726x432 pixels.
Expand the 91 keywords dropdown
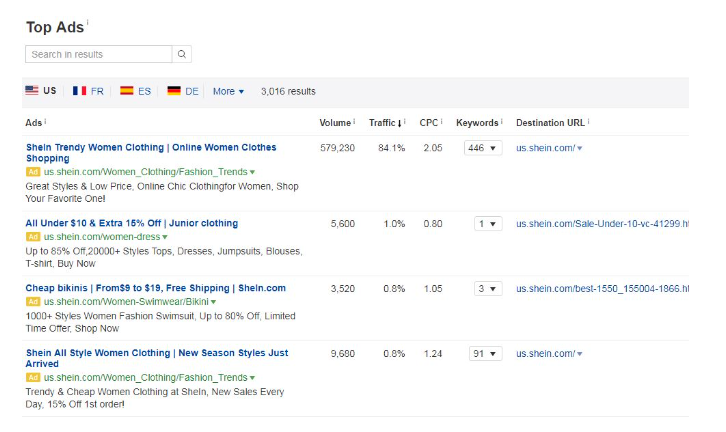click(x=485, y=353)
